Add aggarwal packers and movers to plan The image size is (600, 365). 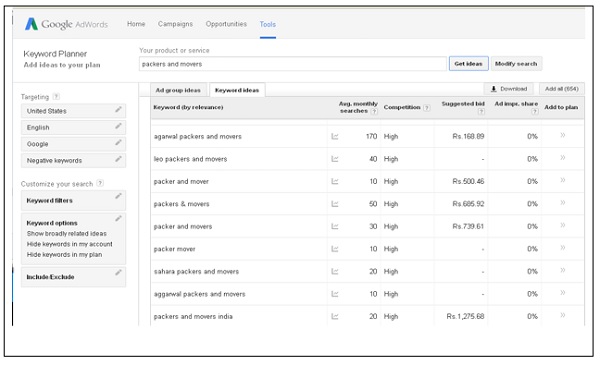pyautogui.click(x=562, y=293)
